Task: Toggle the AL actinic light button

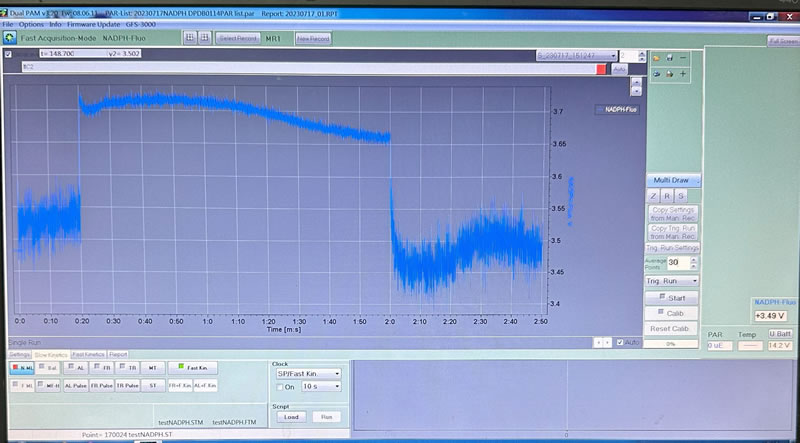Action: click(x=75, y=367)
